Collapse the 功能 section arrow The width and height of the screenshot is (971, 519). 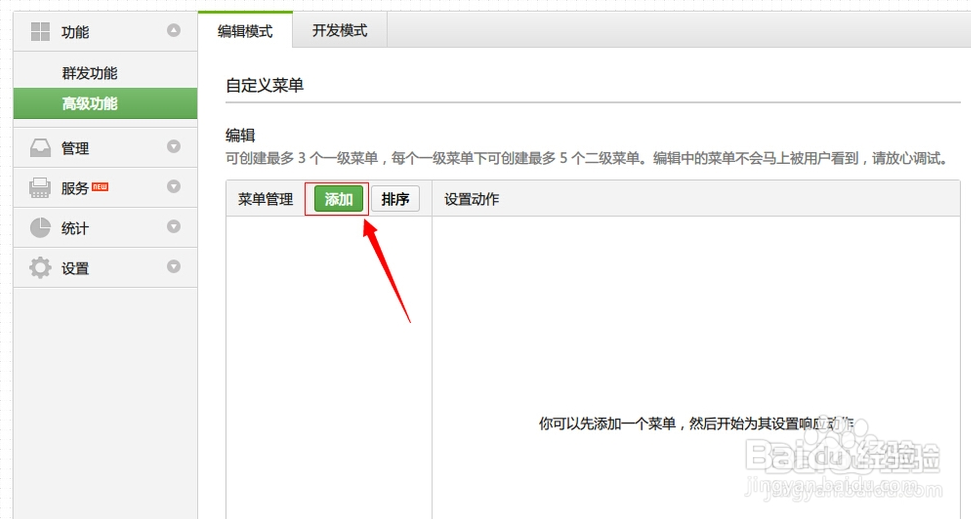coord(174,30)
